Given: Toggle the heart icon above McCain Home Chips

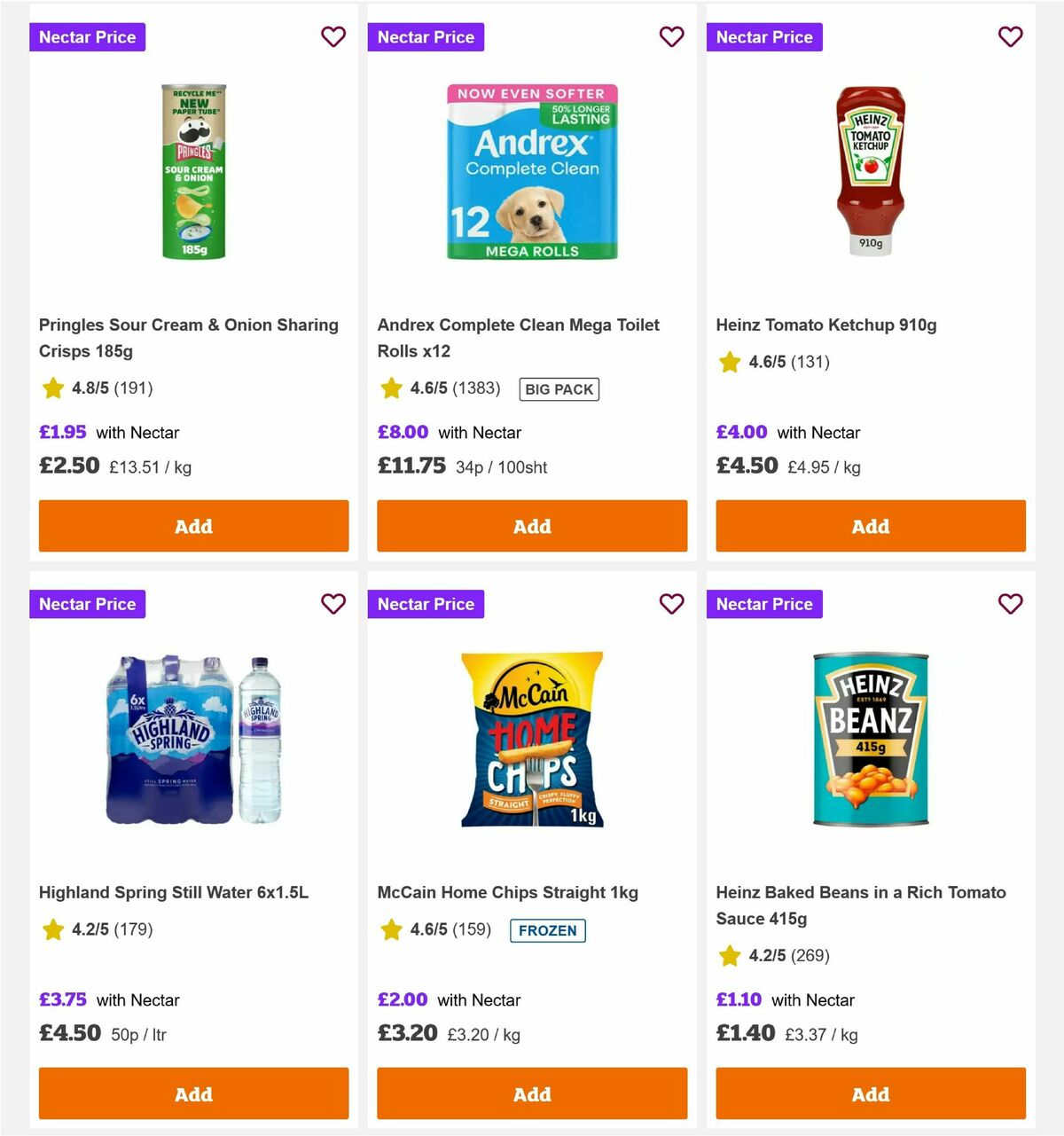Looking at the screenshot, I should [x=672, y=604].
